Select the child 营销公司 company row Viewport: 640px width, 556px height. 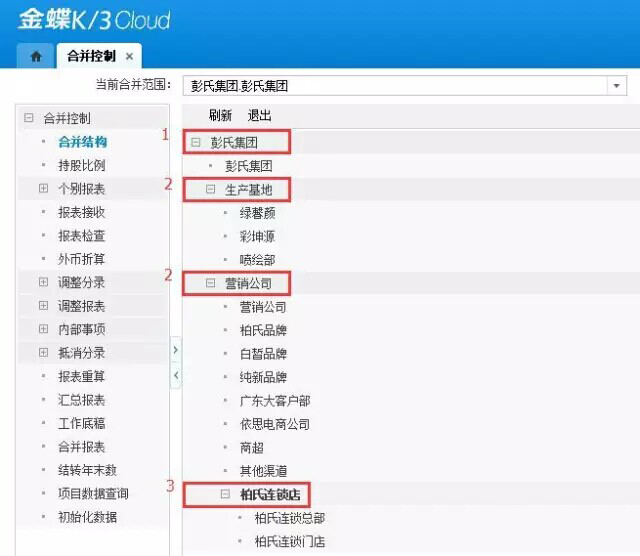pos(263,307)
